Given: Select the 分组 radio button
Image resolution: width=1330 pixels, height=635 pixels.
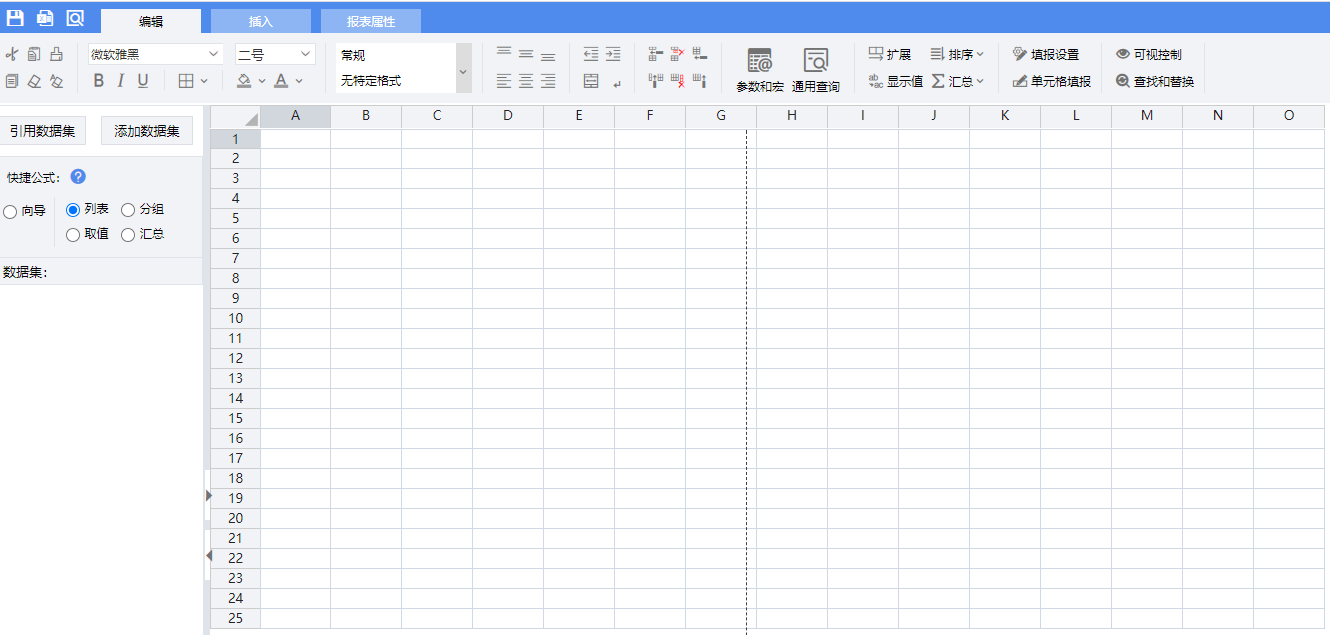Looking at the screenshot, I should 128,210.
